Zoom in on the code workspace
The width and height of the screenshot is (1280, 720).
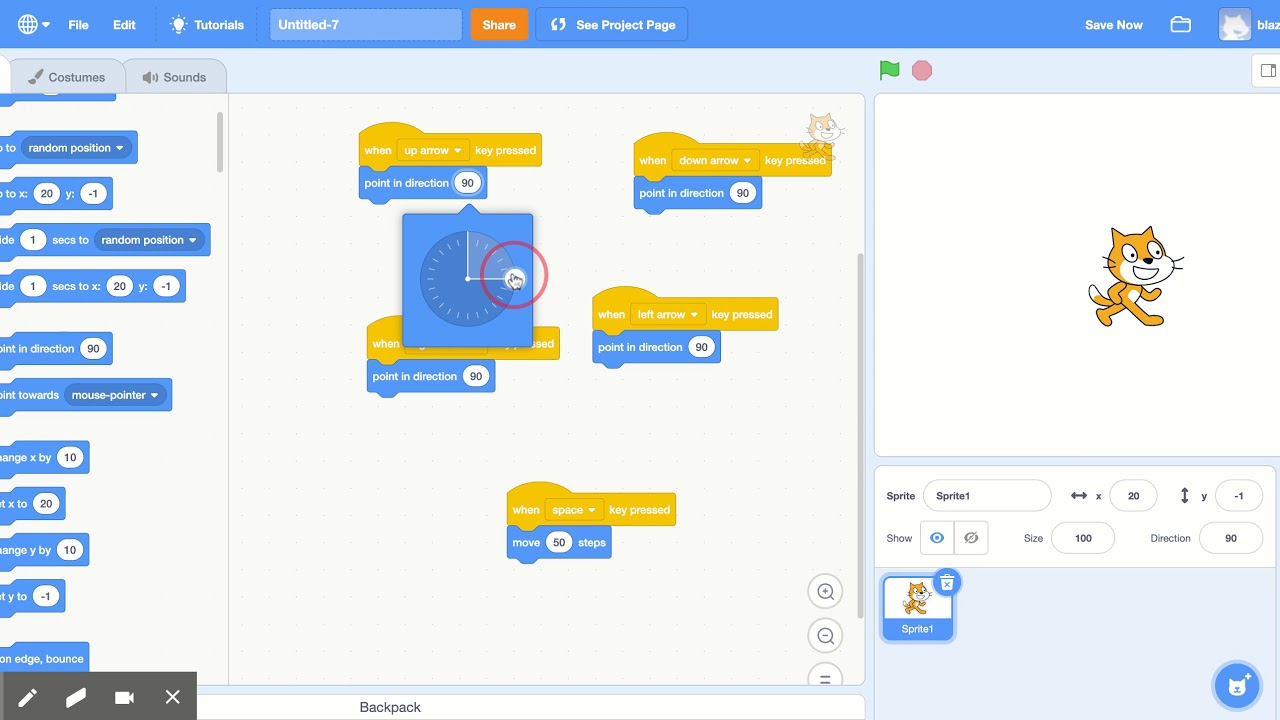[826, 591]
